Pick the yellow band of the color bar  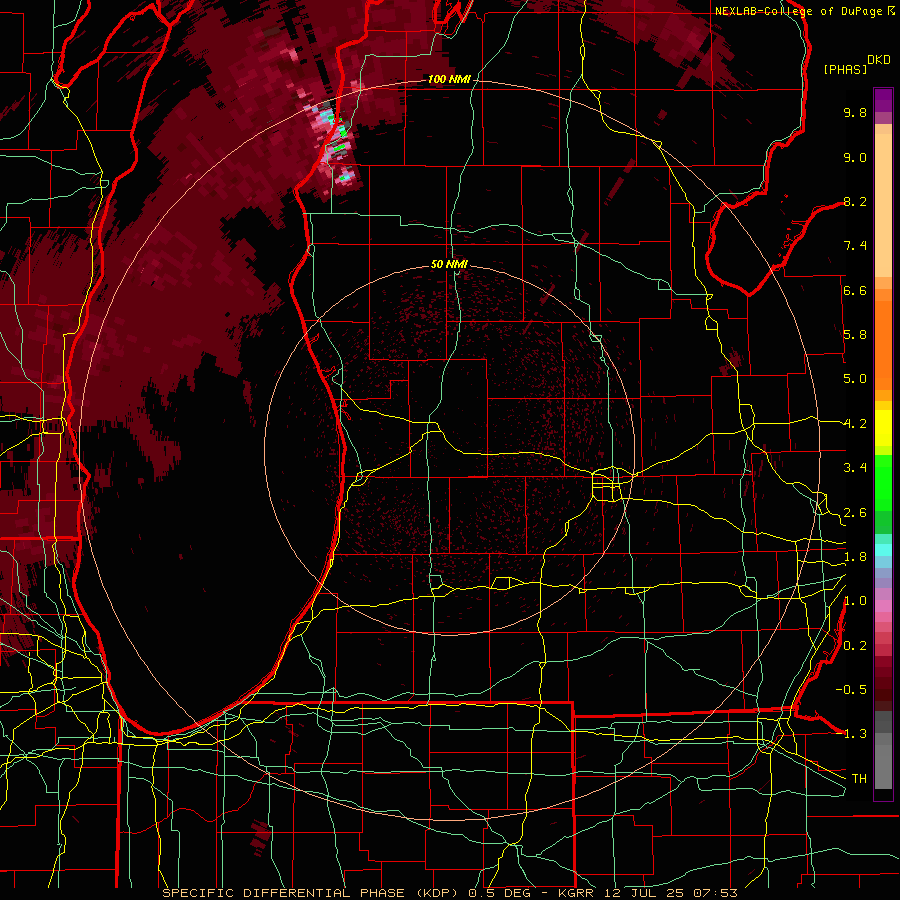point(883,428)
